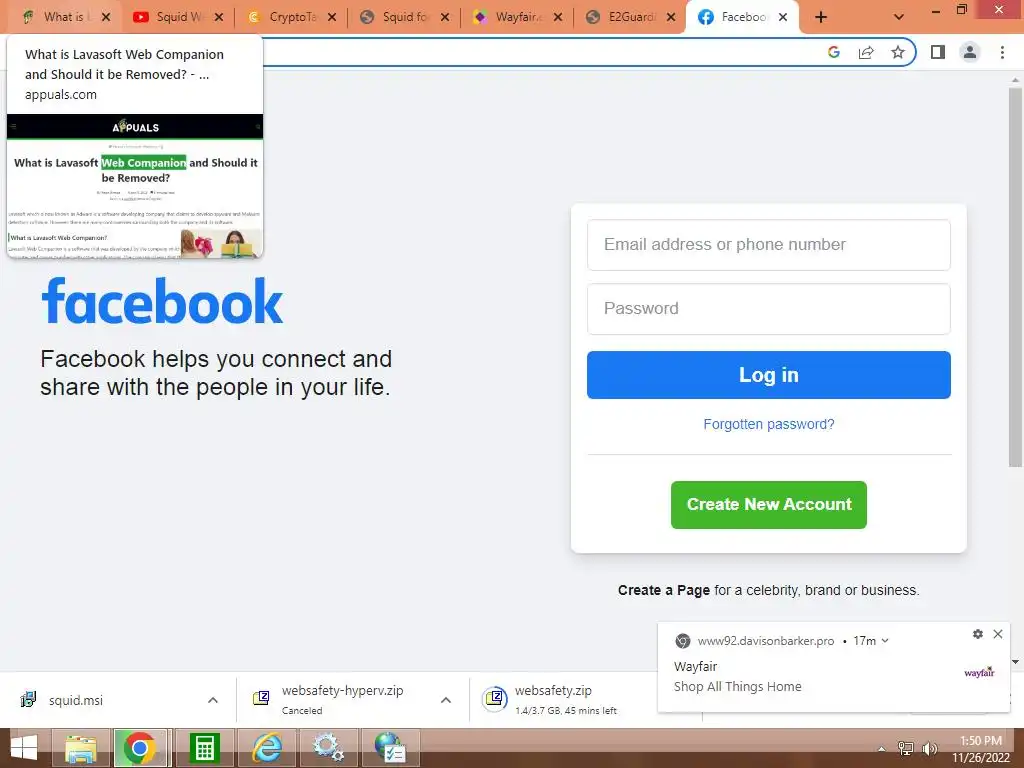This screenshot has width=1024, height=768.
Task: Click Create New Account button
Action: pos(769,505)
